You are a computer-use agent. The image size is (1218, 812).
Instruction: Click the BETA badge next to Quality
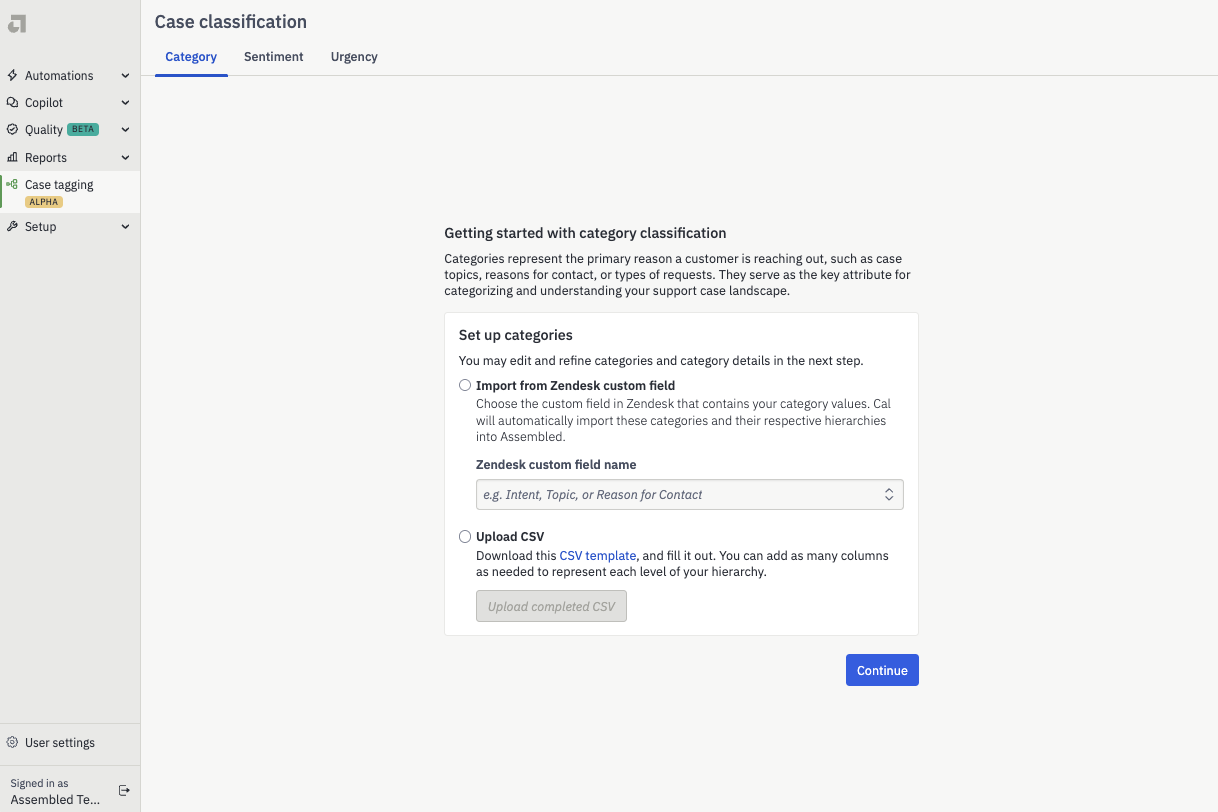click(83, 129)
